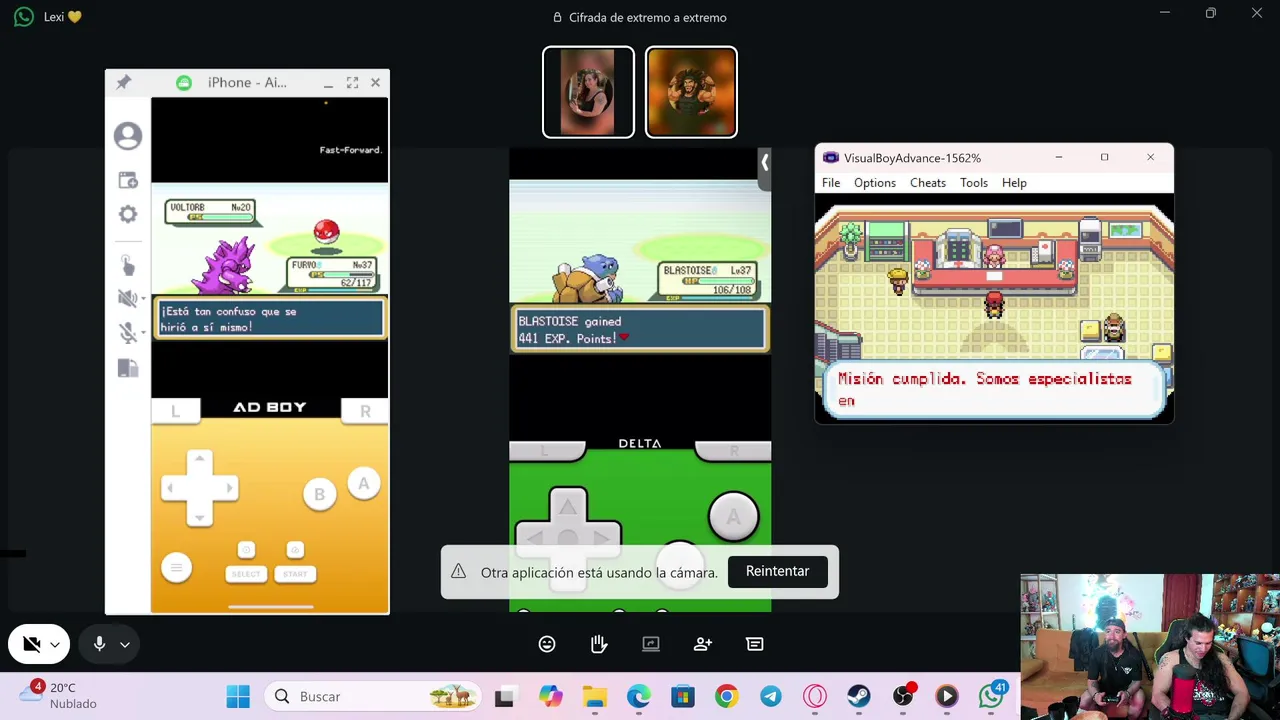Open Telegram from the taskbar
The width and height of the screenshot is (1280, 720).
pyautogui.click(x=771, y=696)
